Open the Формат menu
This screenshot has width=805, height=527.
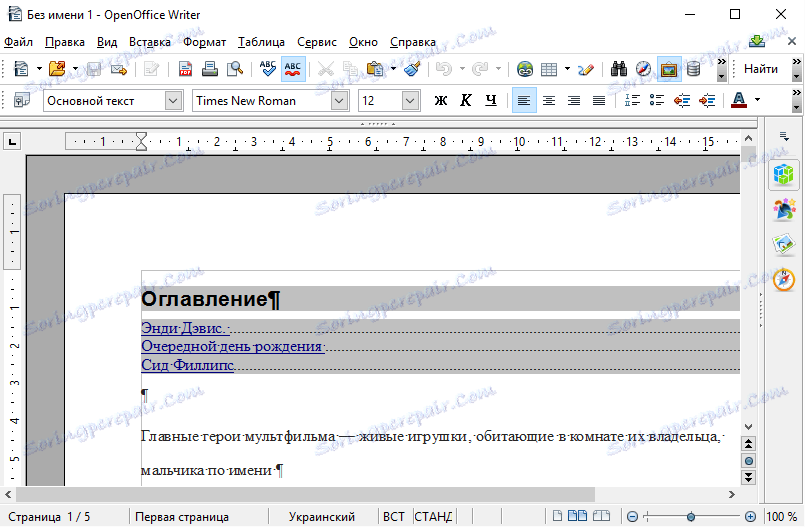(204, 42)
